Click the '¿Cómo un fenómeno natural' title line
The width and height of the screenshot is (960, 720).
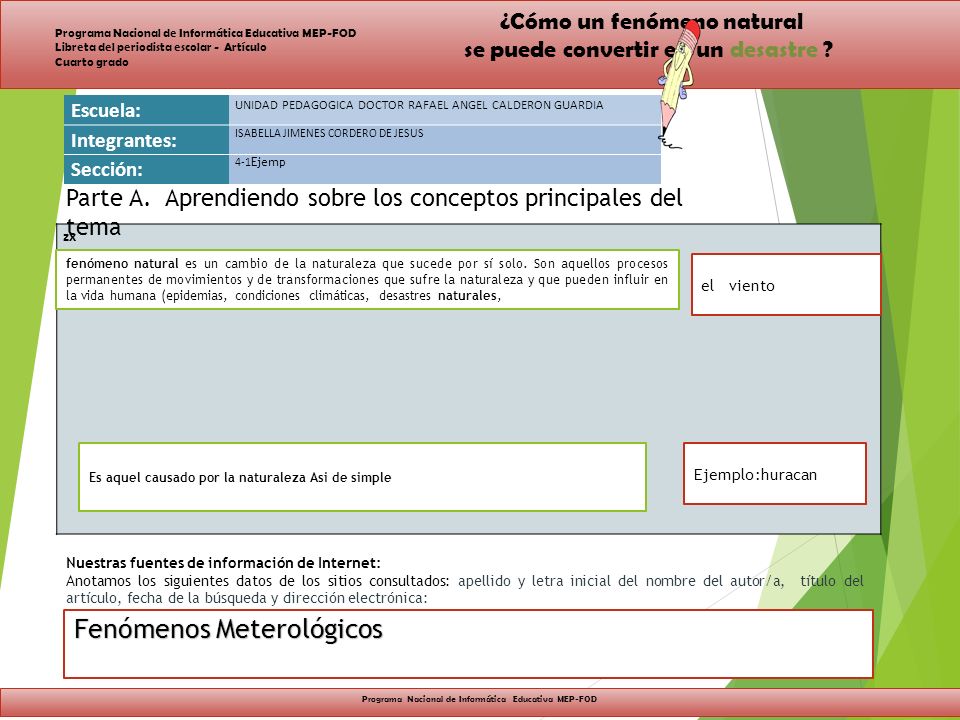coord(651,21)
